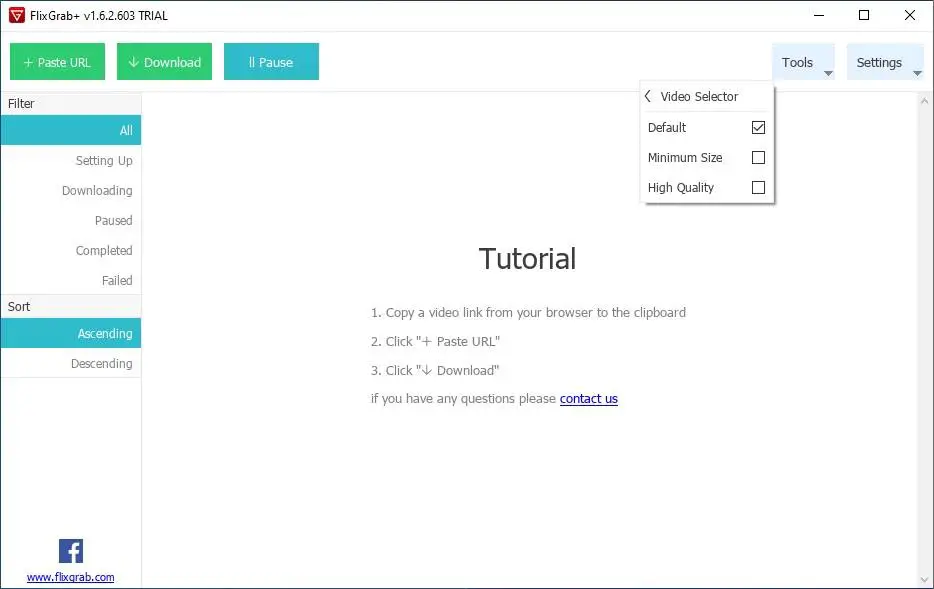Click the FlixGrab app logo icon
This screenshot has width=934, height=589.
[17, 15]
